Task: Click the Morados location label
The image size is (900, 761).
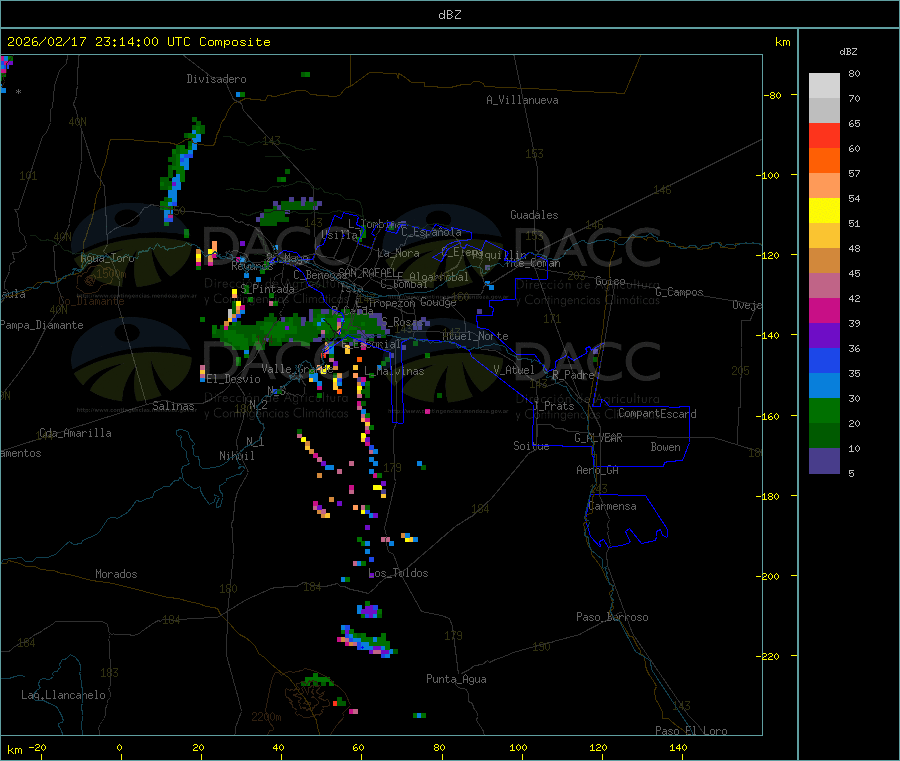Action: click(116, 574)
